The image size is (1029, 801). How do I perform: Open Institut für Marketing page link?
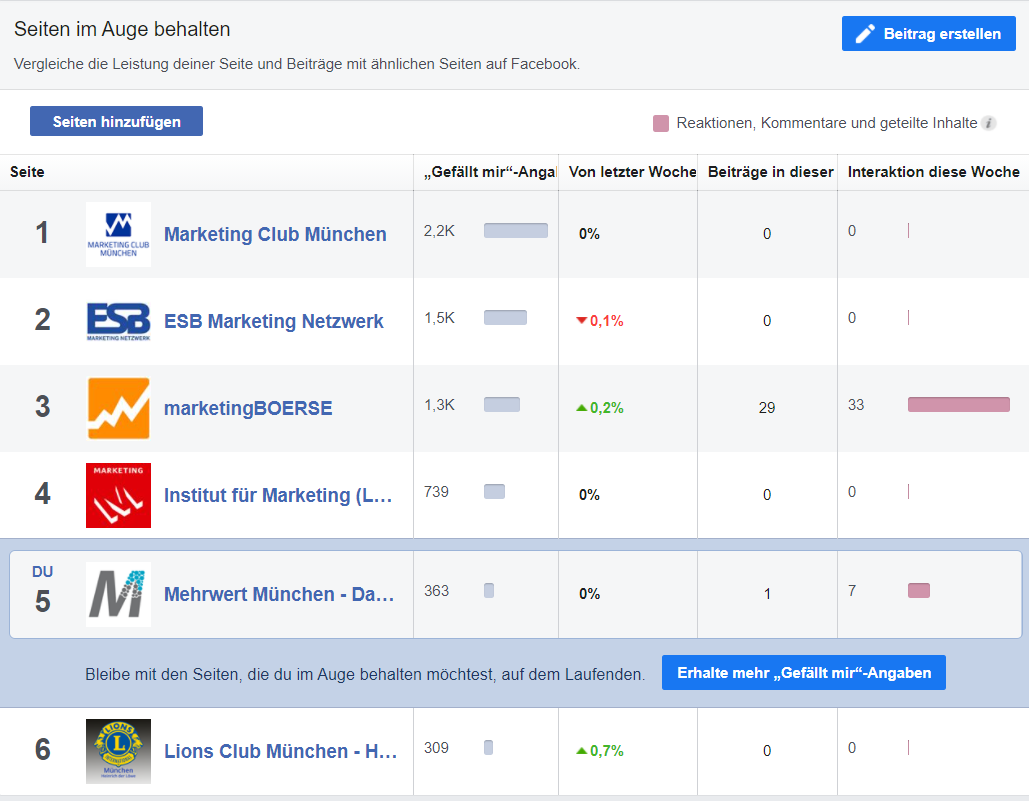[x=278, y=495]
